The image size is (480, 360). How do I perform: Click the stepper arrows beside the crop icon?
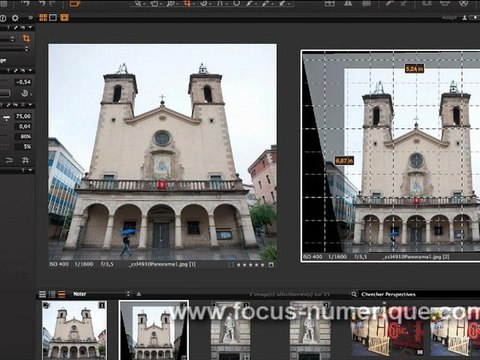[x=13, y=39]
